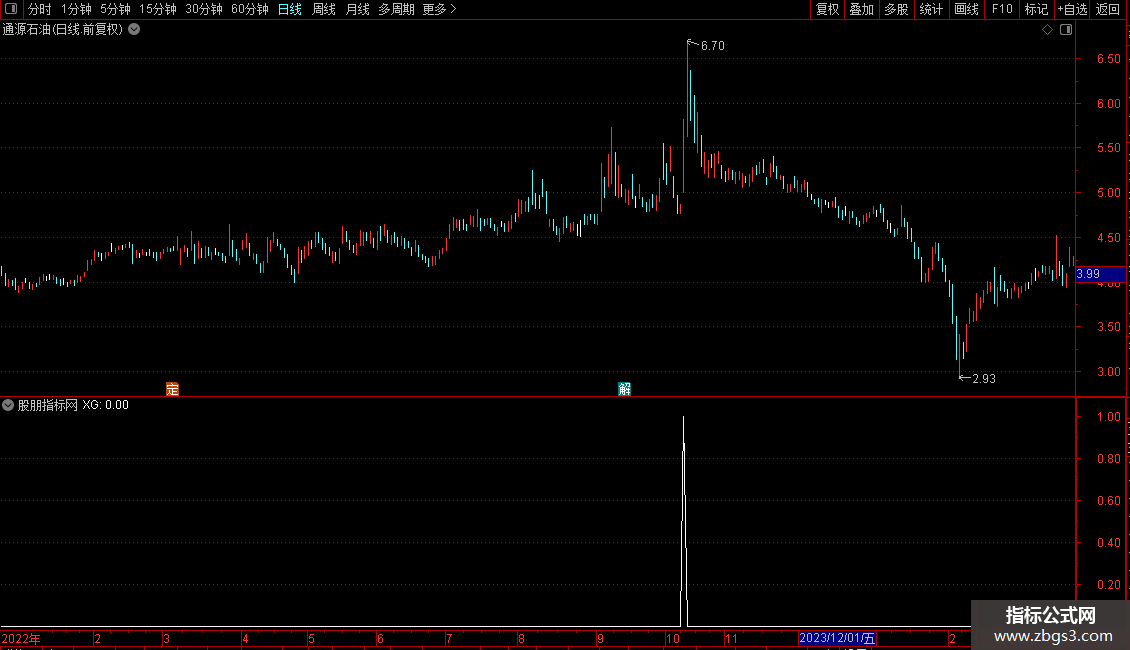Open the 画线 drawing tools
The width and height of the screenshot is (1130, 650).
(966, 9)
